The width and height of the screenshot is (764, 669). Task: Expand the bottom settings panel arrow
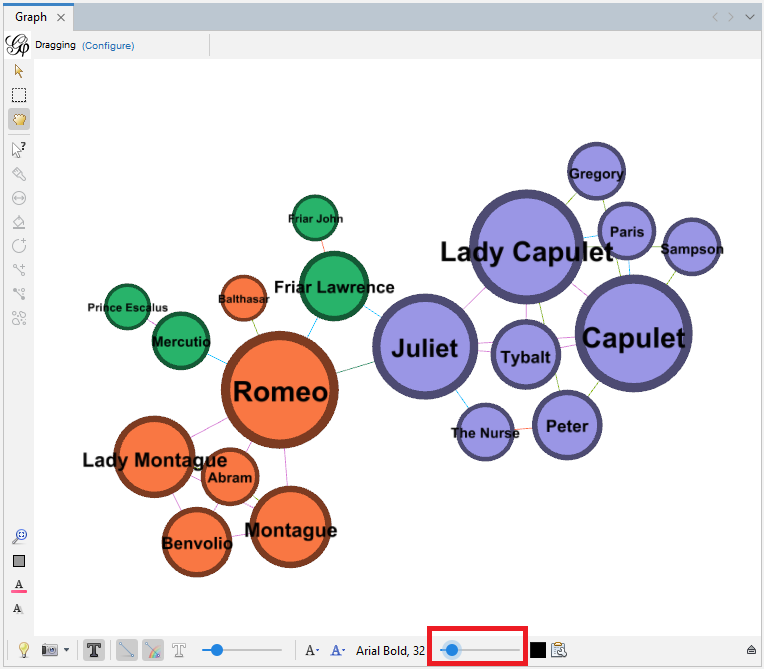coord(751,650)
